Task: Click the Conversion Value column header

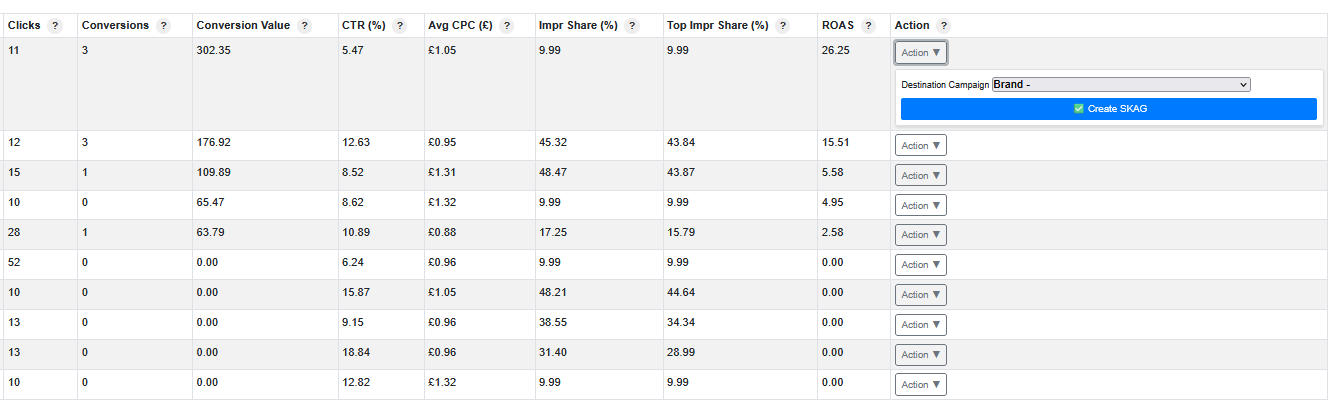Action: [x=243, y=26]
